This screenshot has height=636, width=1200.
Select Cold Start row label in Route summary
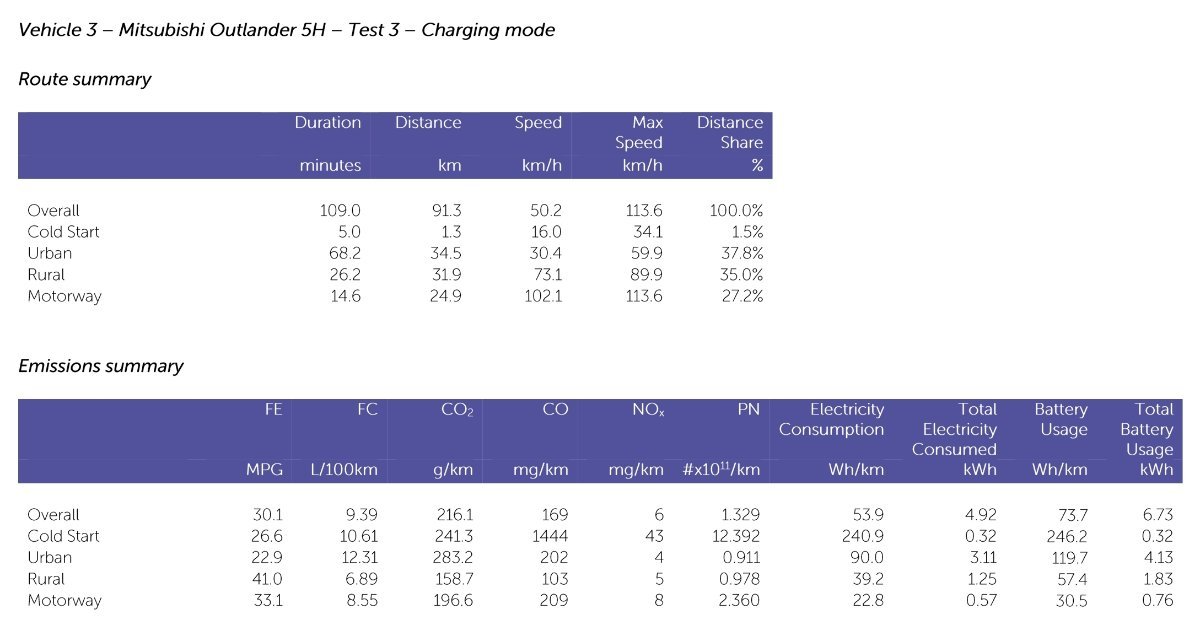click(63, 232)
